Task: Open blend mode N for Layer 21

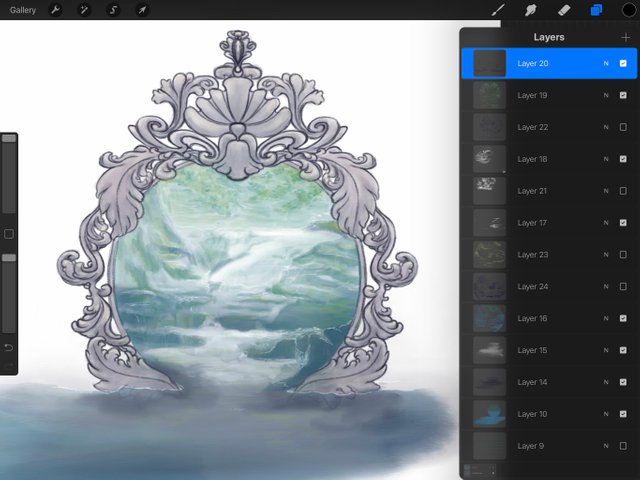Action: point(606,191)
